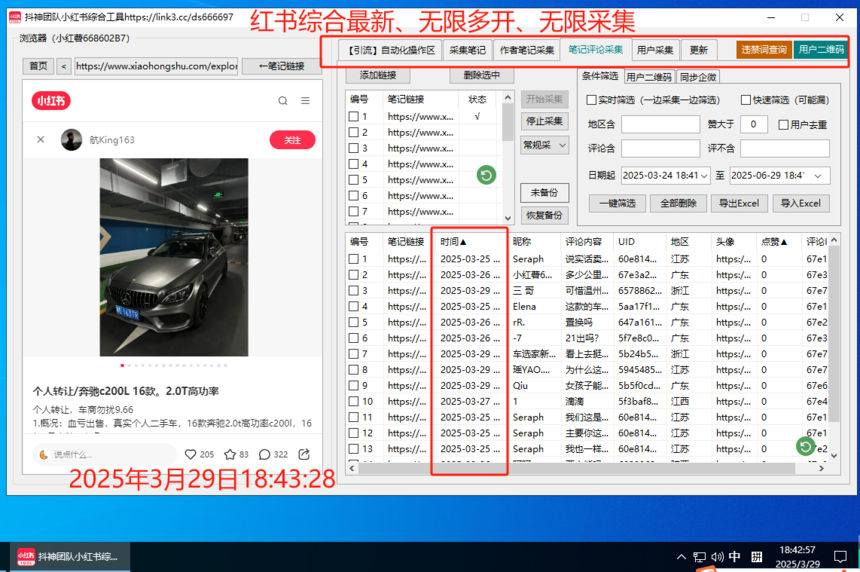Click the 地区含 input field
Viewport: 860px width, 572px height.
(x=660, y=124)
